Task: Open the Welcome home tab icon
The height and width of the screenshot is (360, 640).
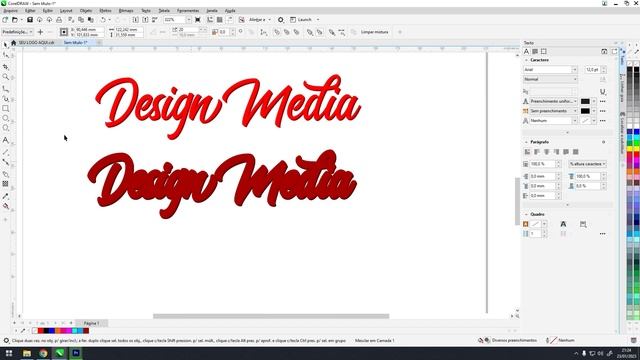Action: pos(13,42)
